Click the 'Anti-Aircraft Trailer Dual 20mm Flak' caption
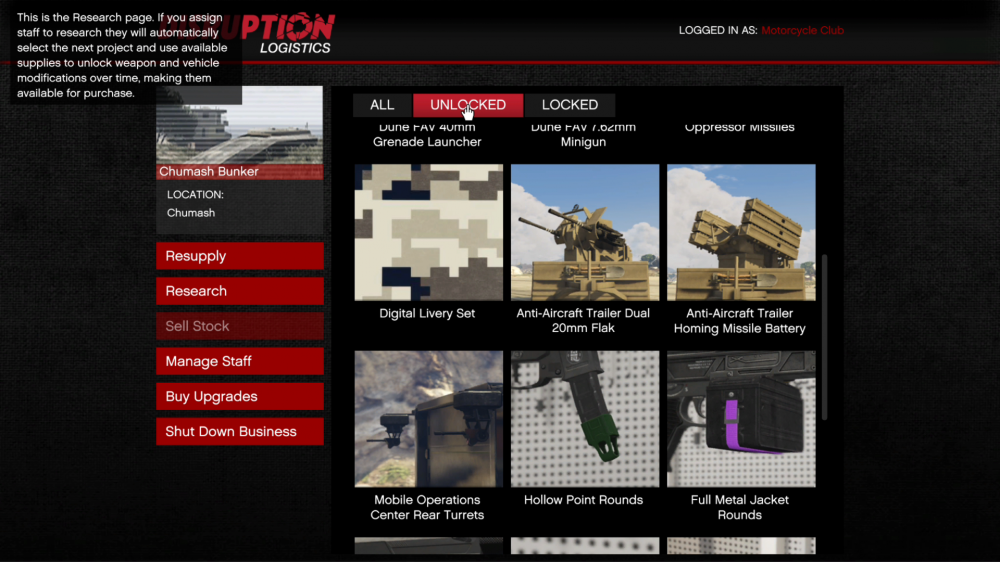Viewport: 1000px width, 562px height. pyautogui.click(x=583, y=320)
